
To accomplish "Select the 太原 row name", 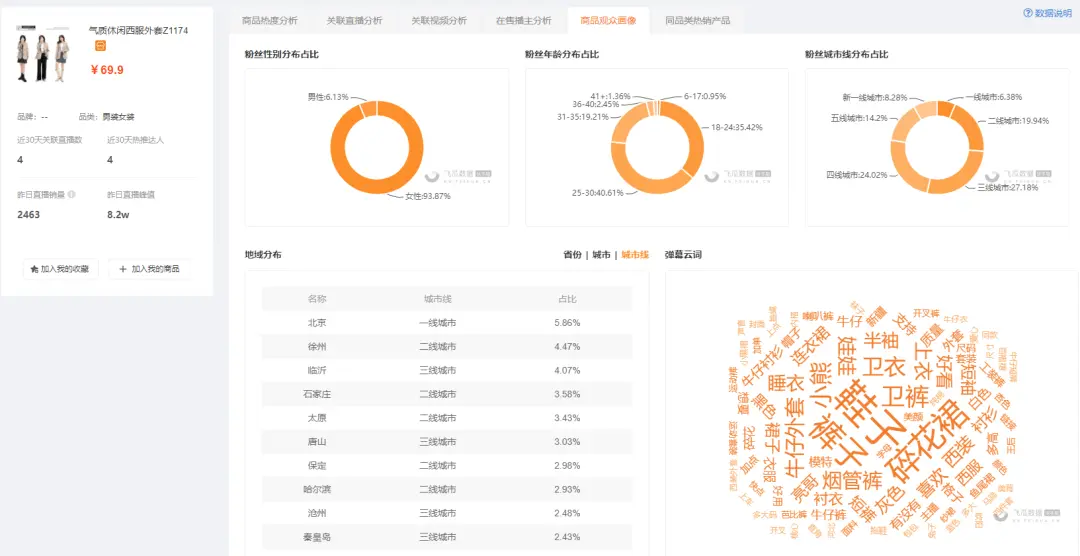I will click(x=317, y=418).
